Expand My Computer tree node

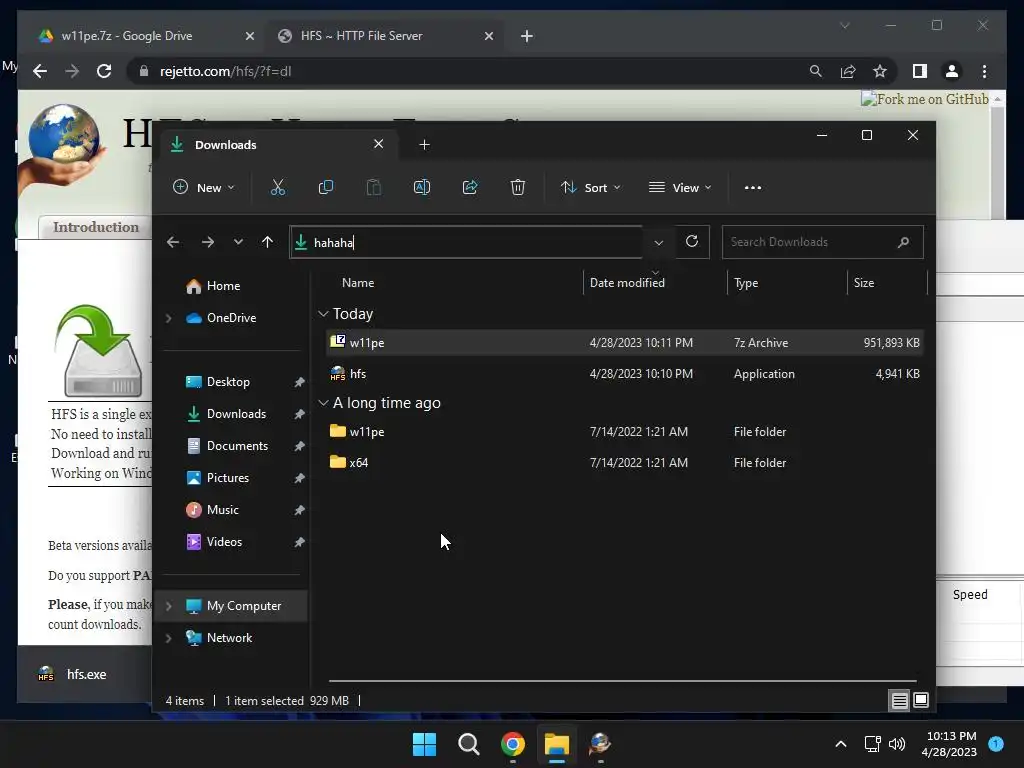[168, 606]
